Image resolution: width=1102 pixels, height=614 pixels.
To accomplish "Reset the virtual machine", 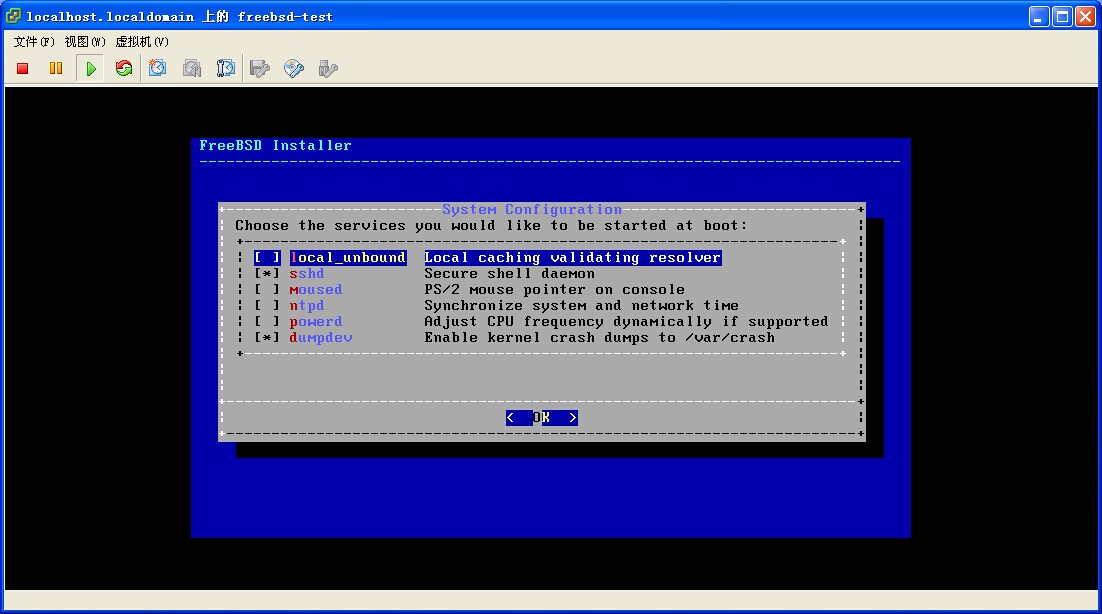I will (124, 68).
